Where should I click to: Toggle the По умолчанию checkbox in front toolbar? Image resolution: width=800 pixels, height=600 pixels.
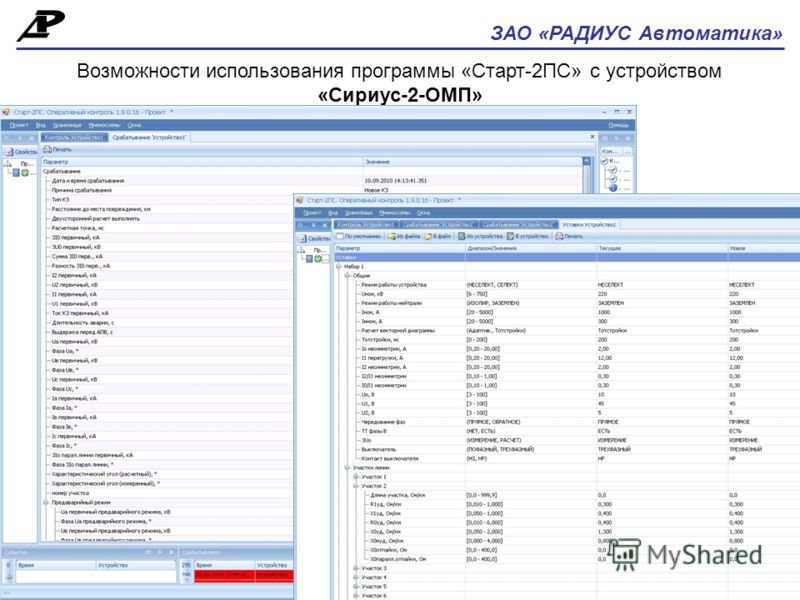coord(339,236)
